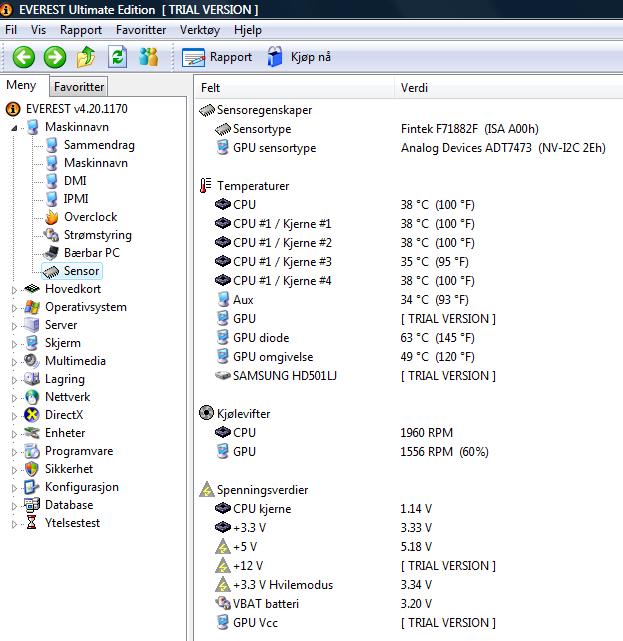Go up one level with folder arrow icon
This screenshot has width=623, height=641.
click(86, 57)
